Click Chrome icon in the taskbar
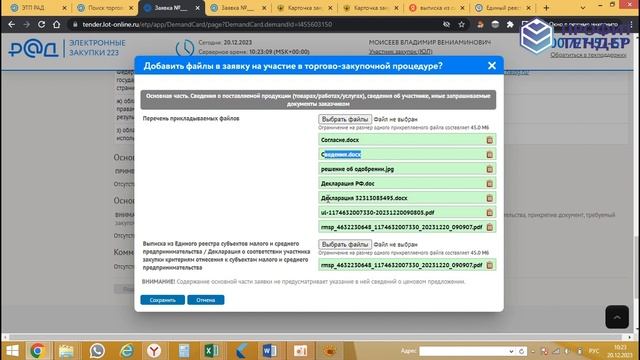 [x=37, y=351]
